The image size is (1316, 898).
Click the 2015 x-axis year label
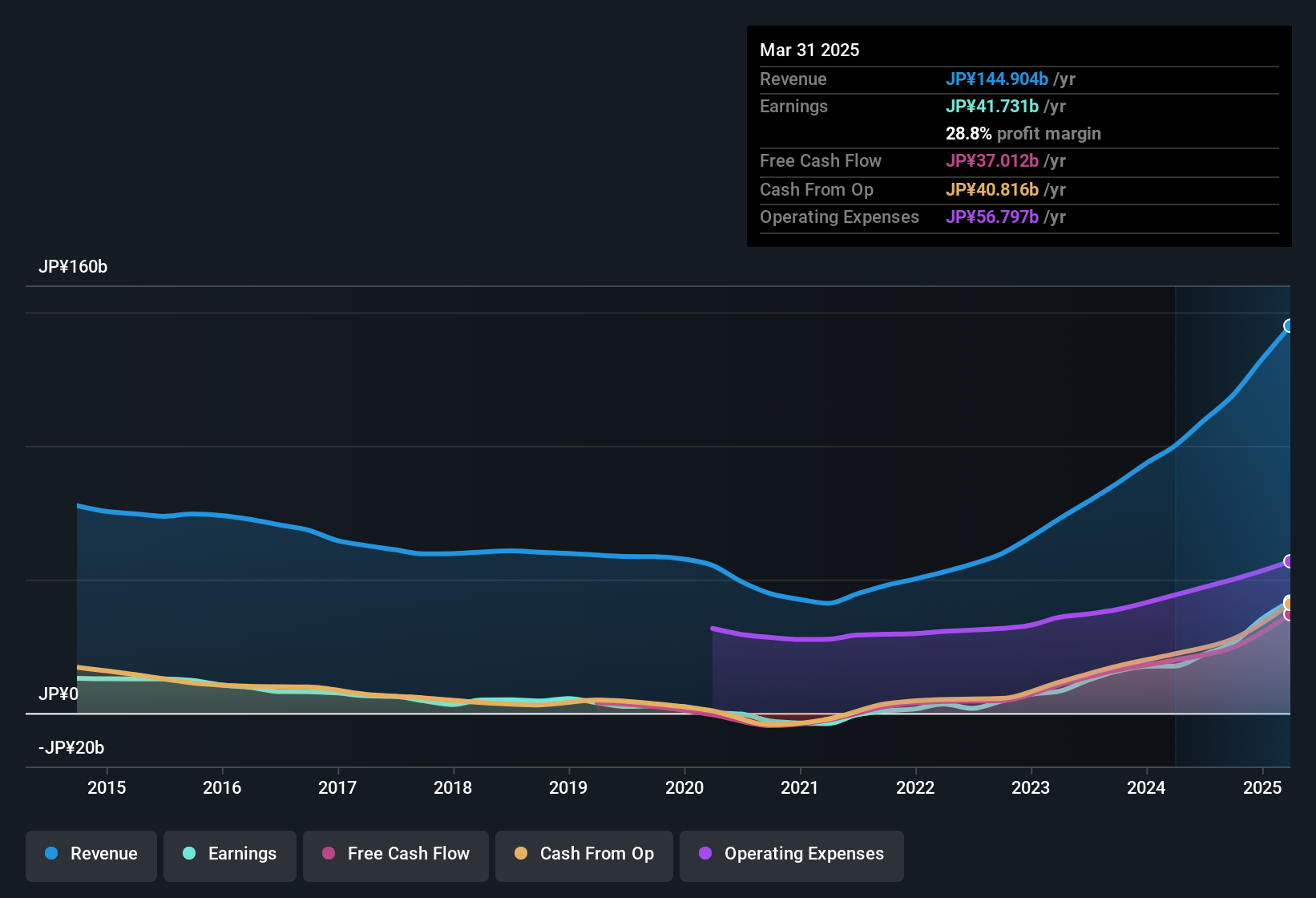point(107,787)
